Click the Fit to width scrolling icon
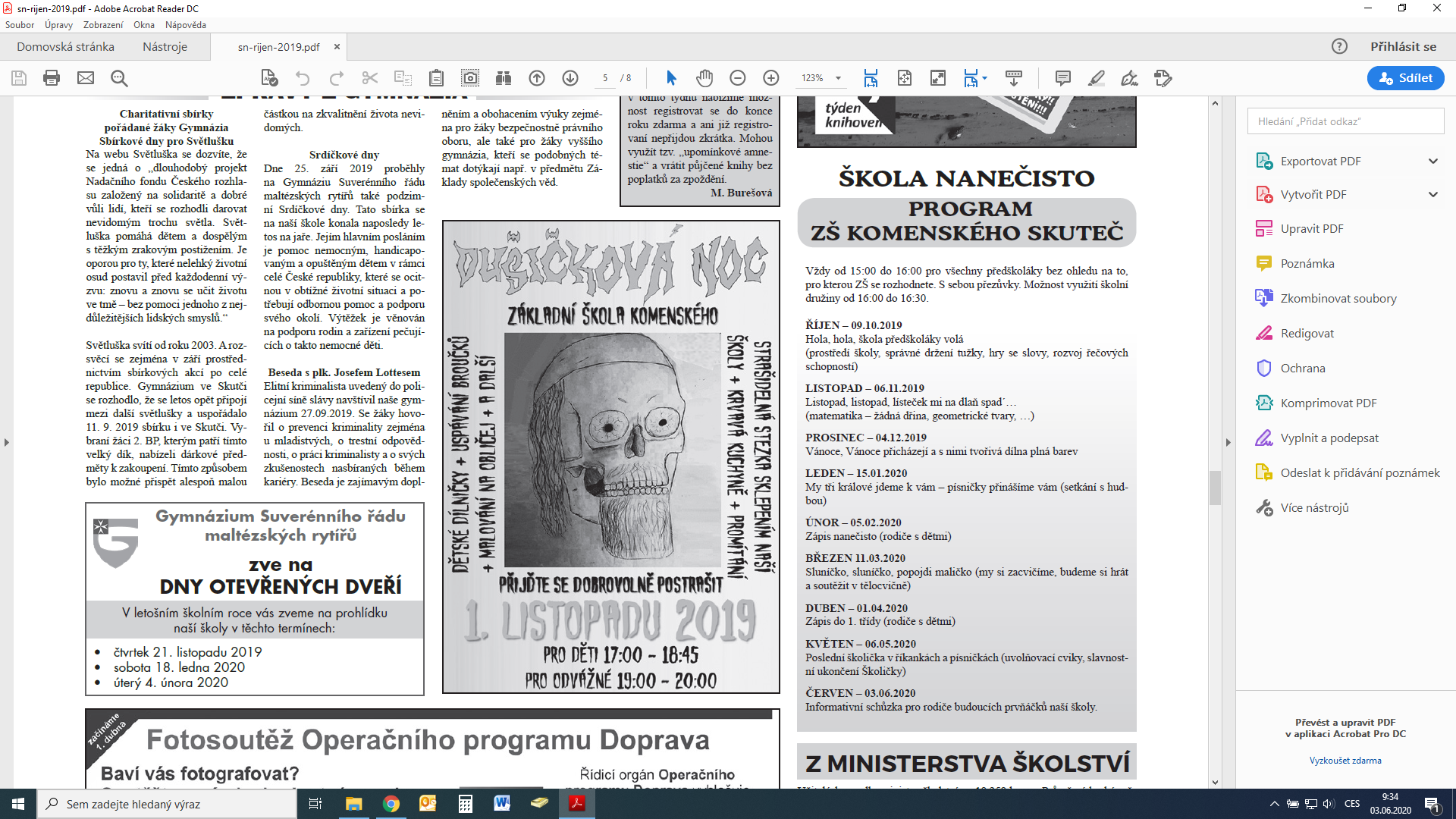 pos(871,78)
